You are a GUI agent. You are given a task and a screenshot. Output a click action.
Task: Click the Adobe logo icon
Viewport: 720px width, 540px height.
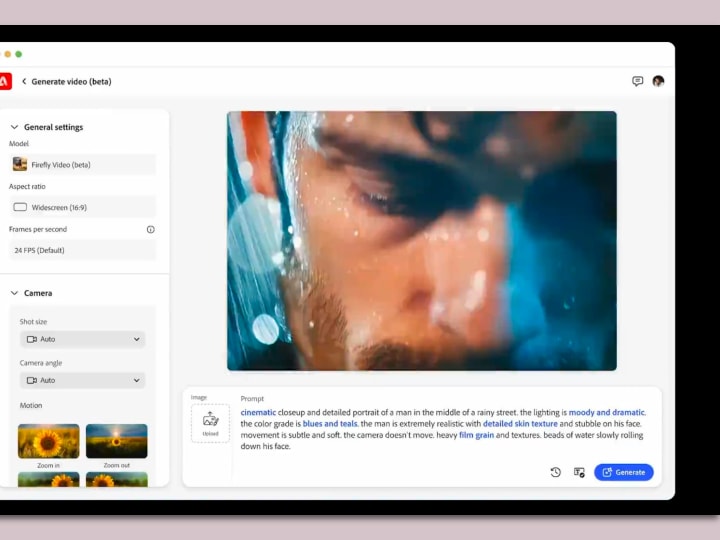point(5,82)
